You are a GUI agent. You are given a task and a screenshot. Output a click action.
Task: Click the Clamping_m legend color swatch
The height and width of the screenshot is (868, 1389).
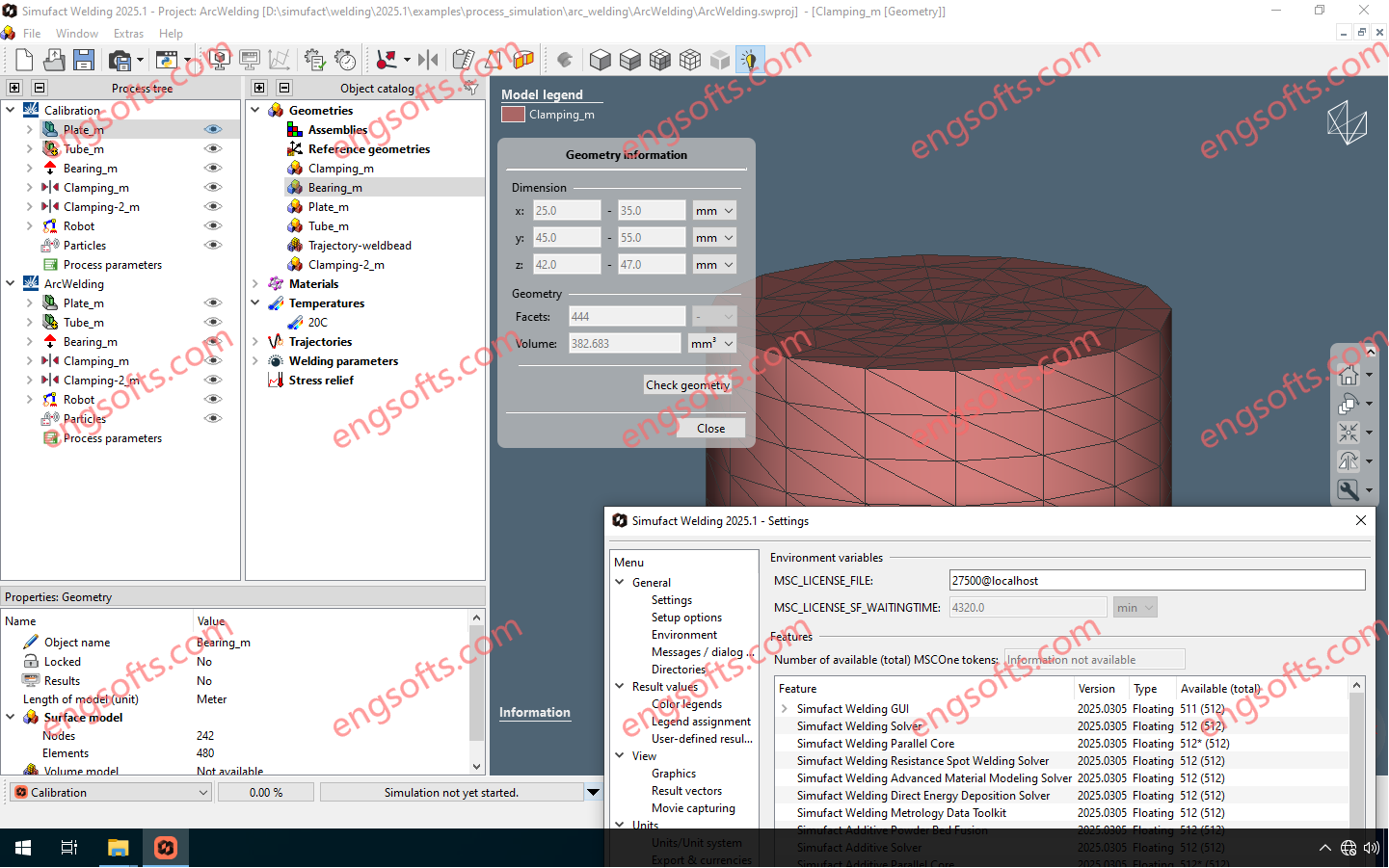(513, 114)
